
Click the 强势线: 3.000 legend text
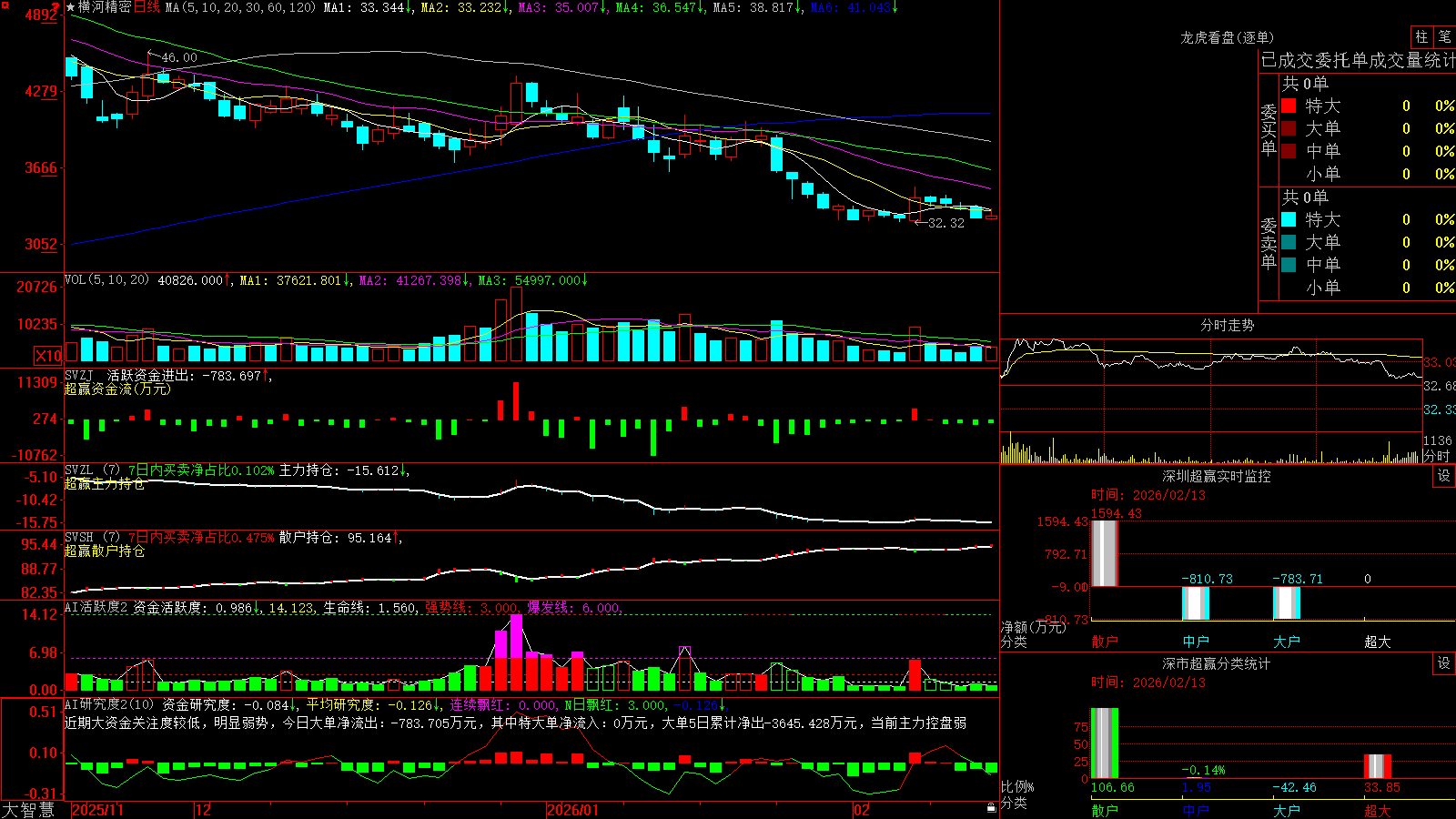tap(471, 608)
